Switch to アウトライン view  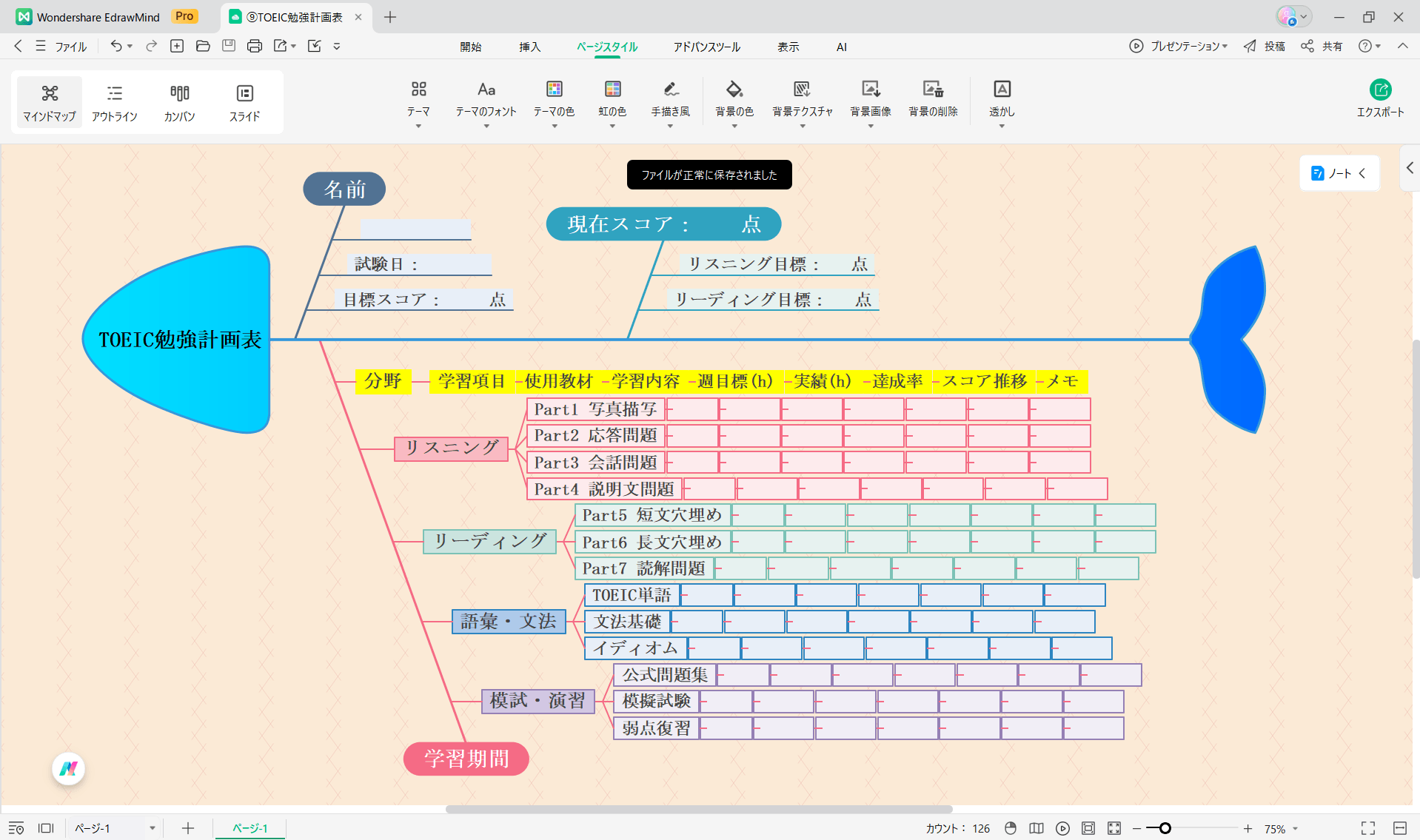tap(114, 102)
